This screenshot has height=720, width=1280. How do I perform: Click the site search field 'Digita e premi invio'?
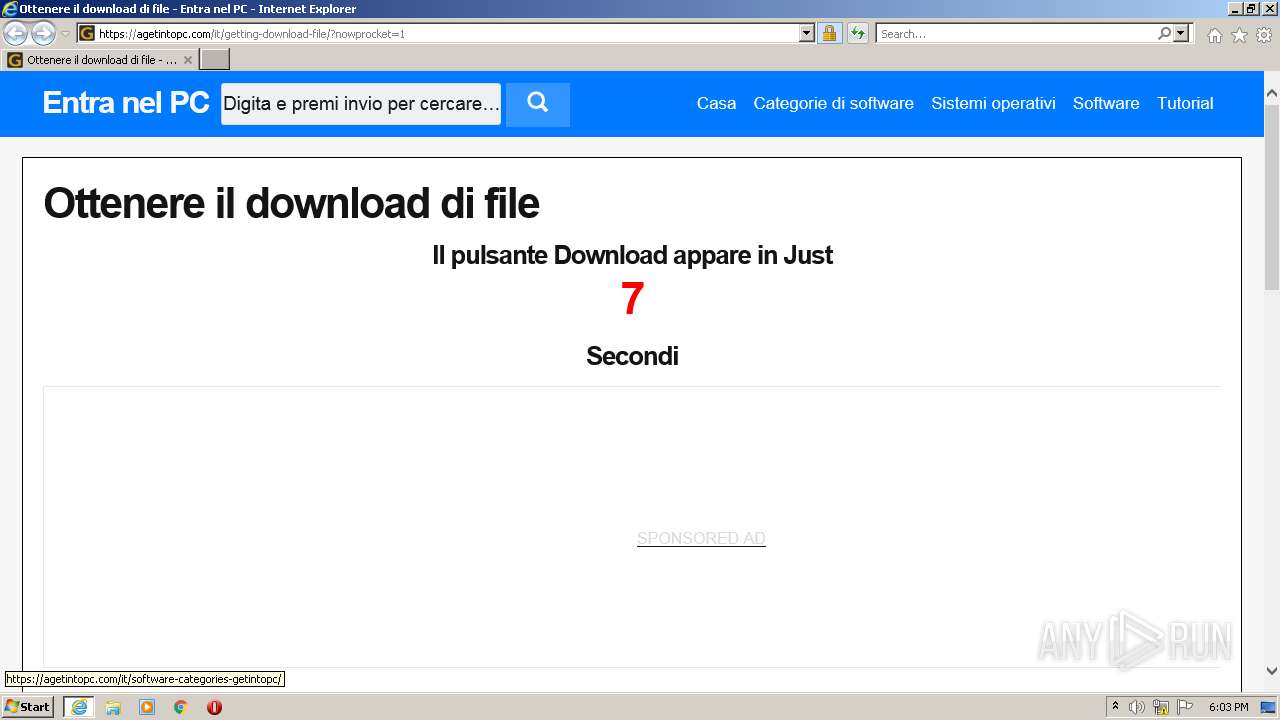point(361,104)
